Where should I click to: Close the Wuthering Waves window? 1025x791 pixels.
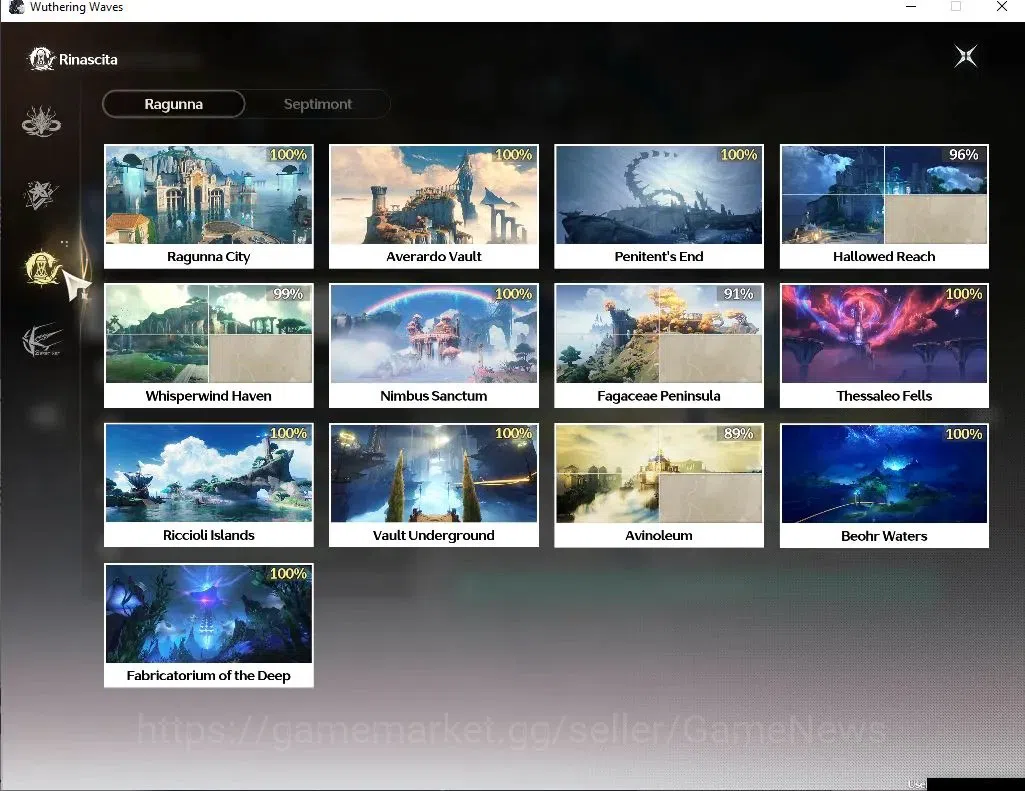(1001, 7)
